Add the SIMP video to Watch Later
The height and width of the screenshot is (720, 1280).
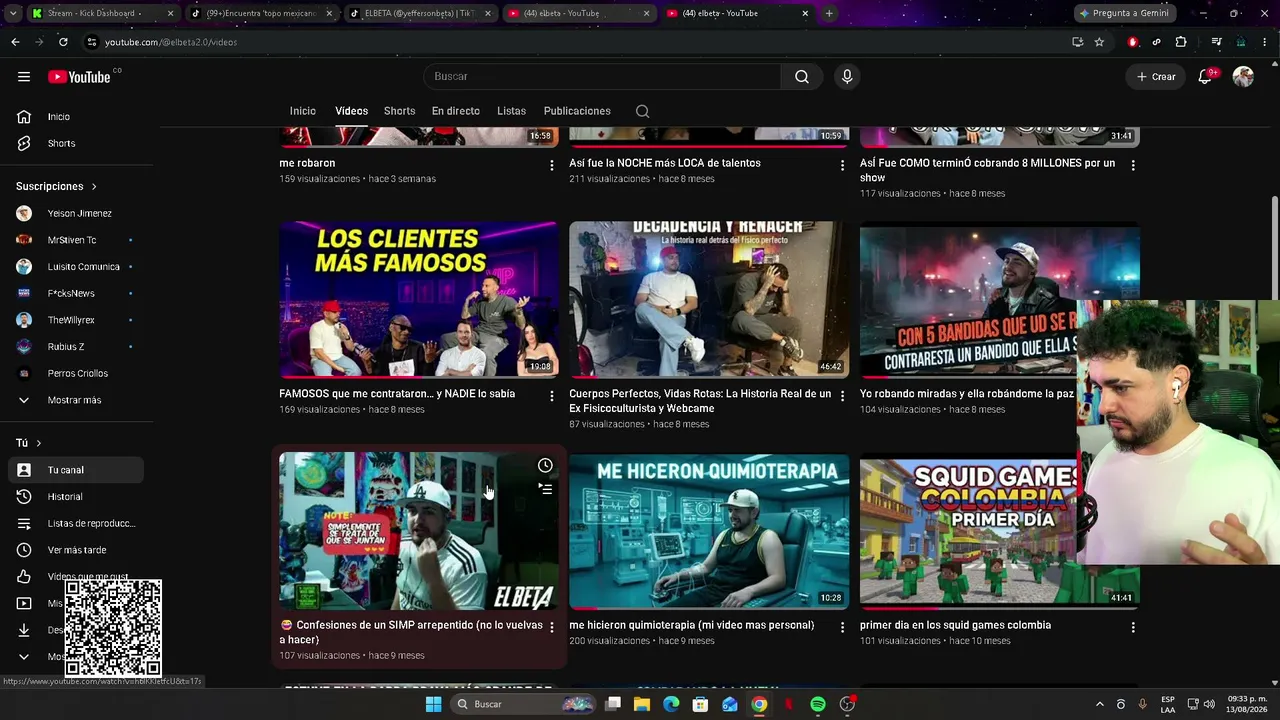(x=545, y=466)
